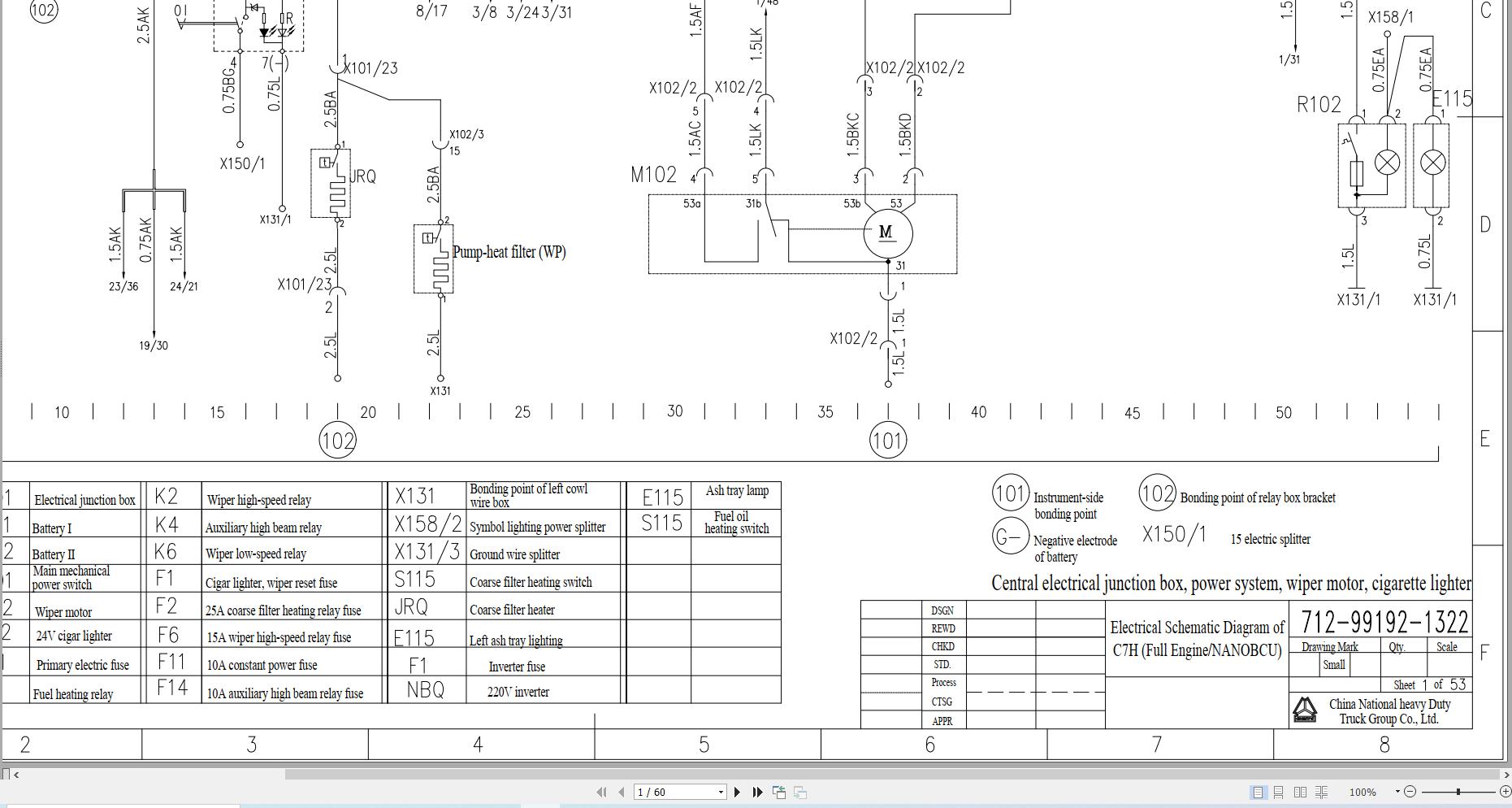
Task: Click the K4 table cell
Action: [173, 524]
